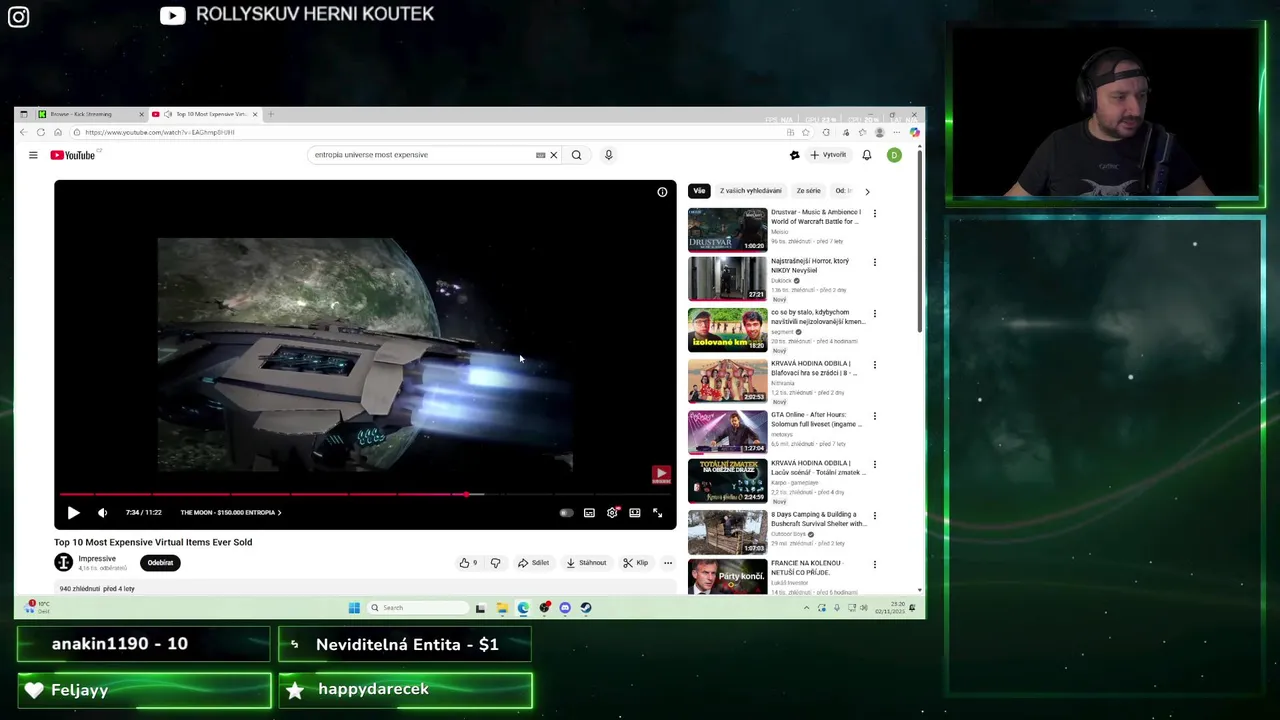Create a clip with the Klip button
Image resolution: width=1280 pixels, height=720 pixels.
(635, 563)
